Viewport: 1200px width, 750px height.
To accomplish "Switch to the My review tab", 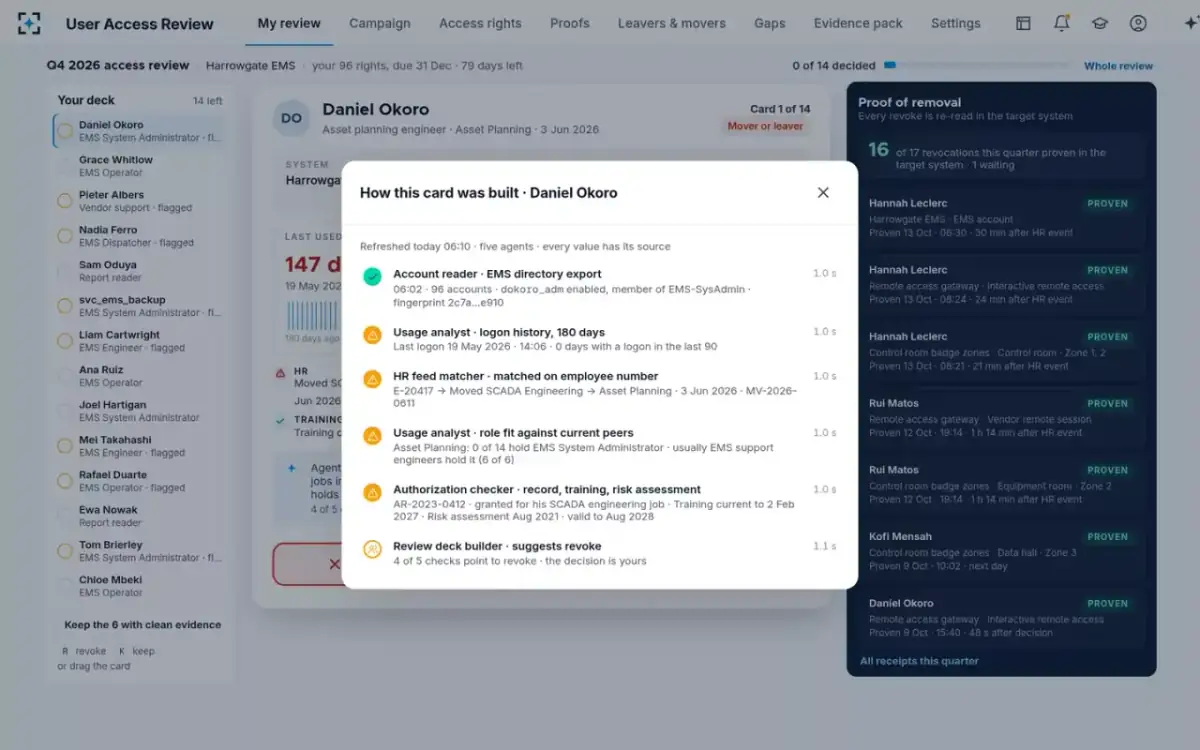I will pos(289,23).
